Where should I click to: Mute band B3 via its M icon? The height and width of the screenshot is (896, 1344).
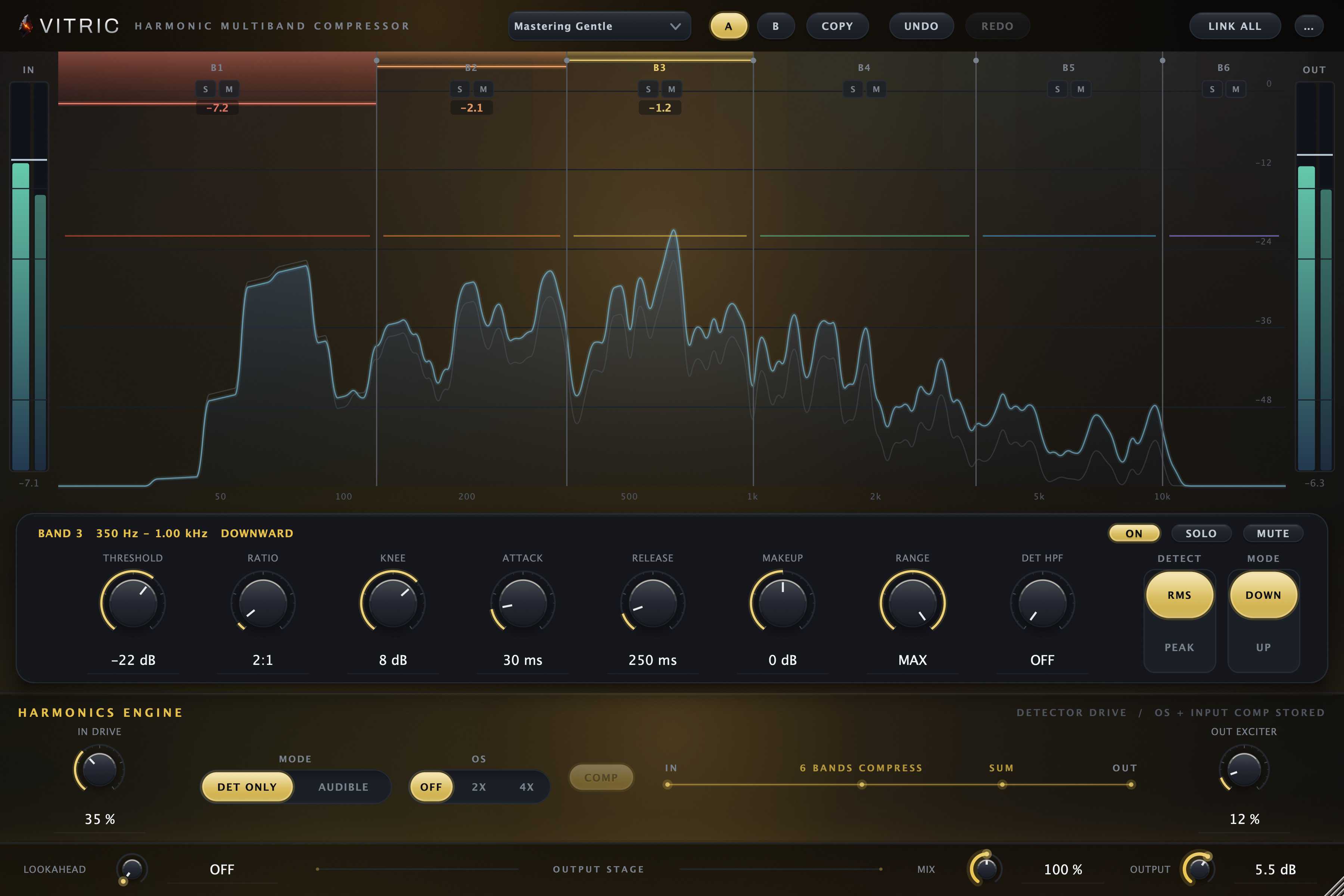coord(671,89)
